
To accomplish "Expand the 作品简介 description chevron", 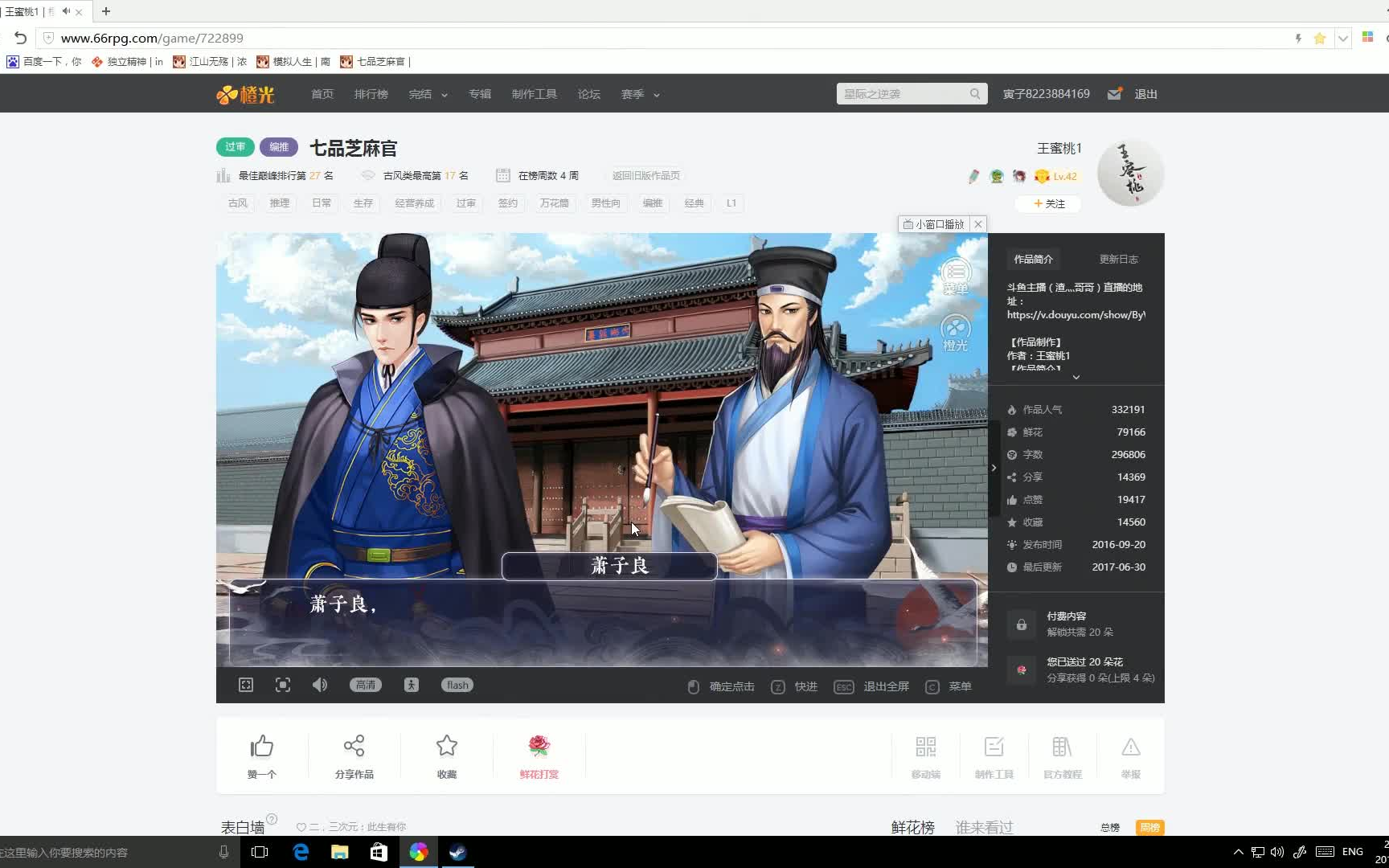I will tap(1076, 377).
